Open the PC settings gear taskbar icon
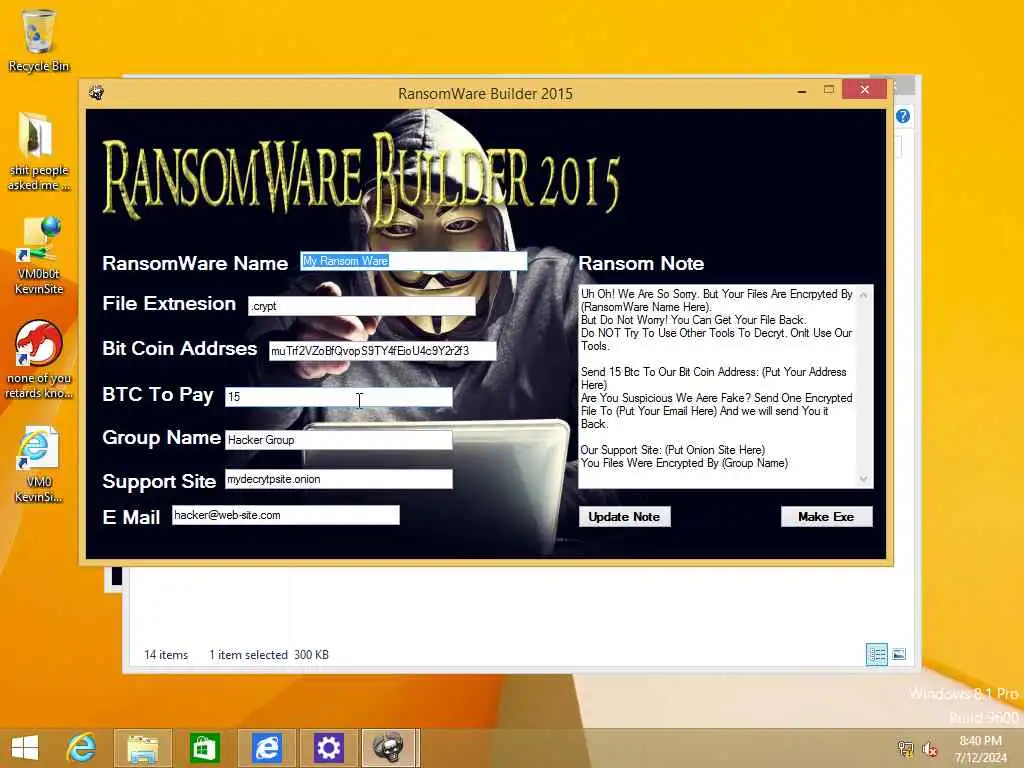The width and height of the screenshot is (1024, 768). 328,748
